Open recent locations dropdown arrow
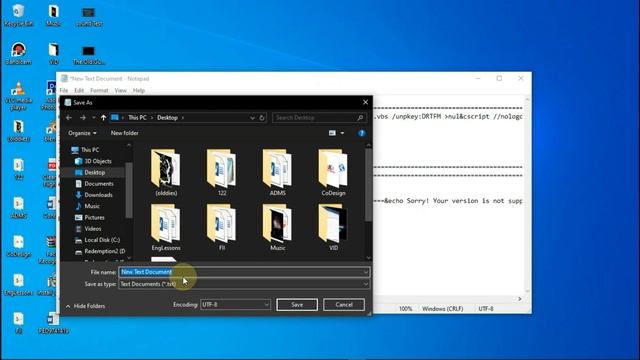 click(93, 118)
